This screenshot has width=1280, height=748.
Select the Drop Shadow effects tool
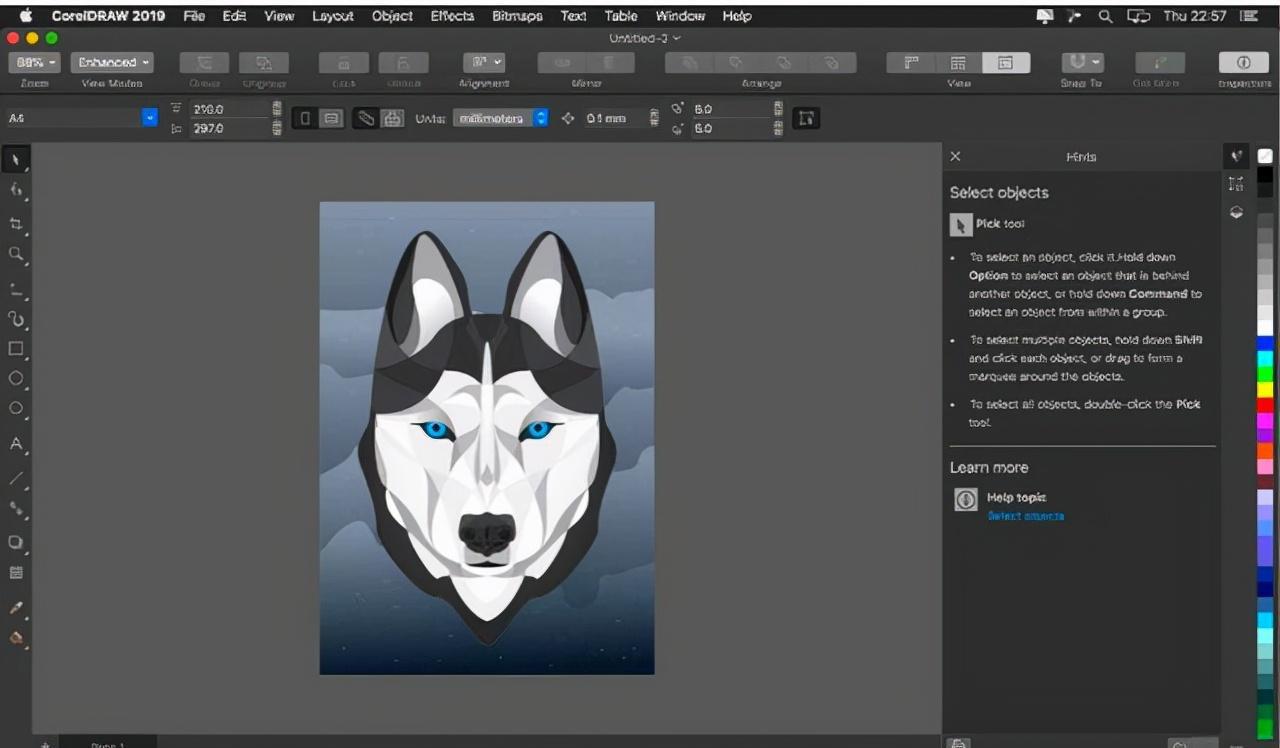click(x=16, y=542)
